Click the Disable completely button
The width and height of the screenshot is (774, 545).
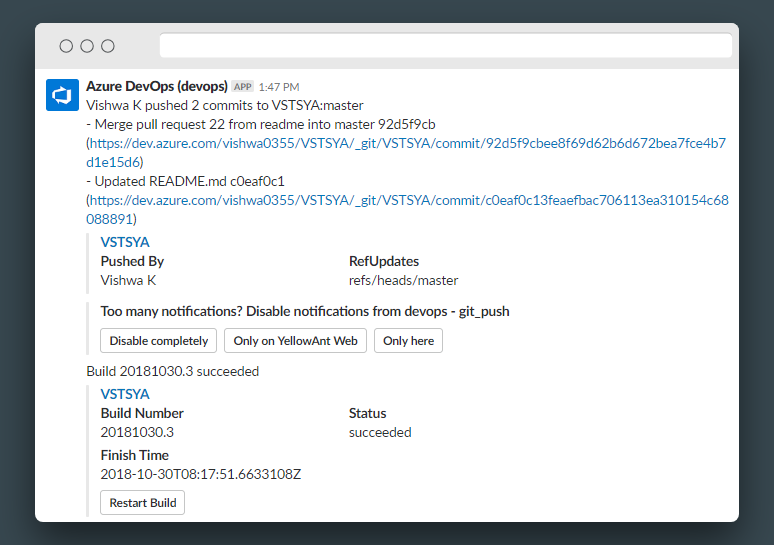point(158,341)
